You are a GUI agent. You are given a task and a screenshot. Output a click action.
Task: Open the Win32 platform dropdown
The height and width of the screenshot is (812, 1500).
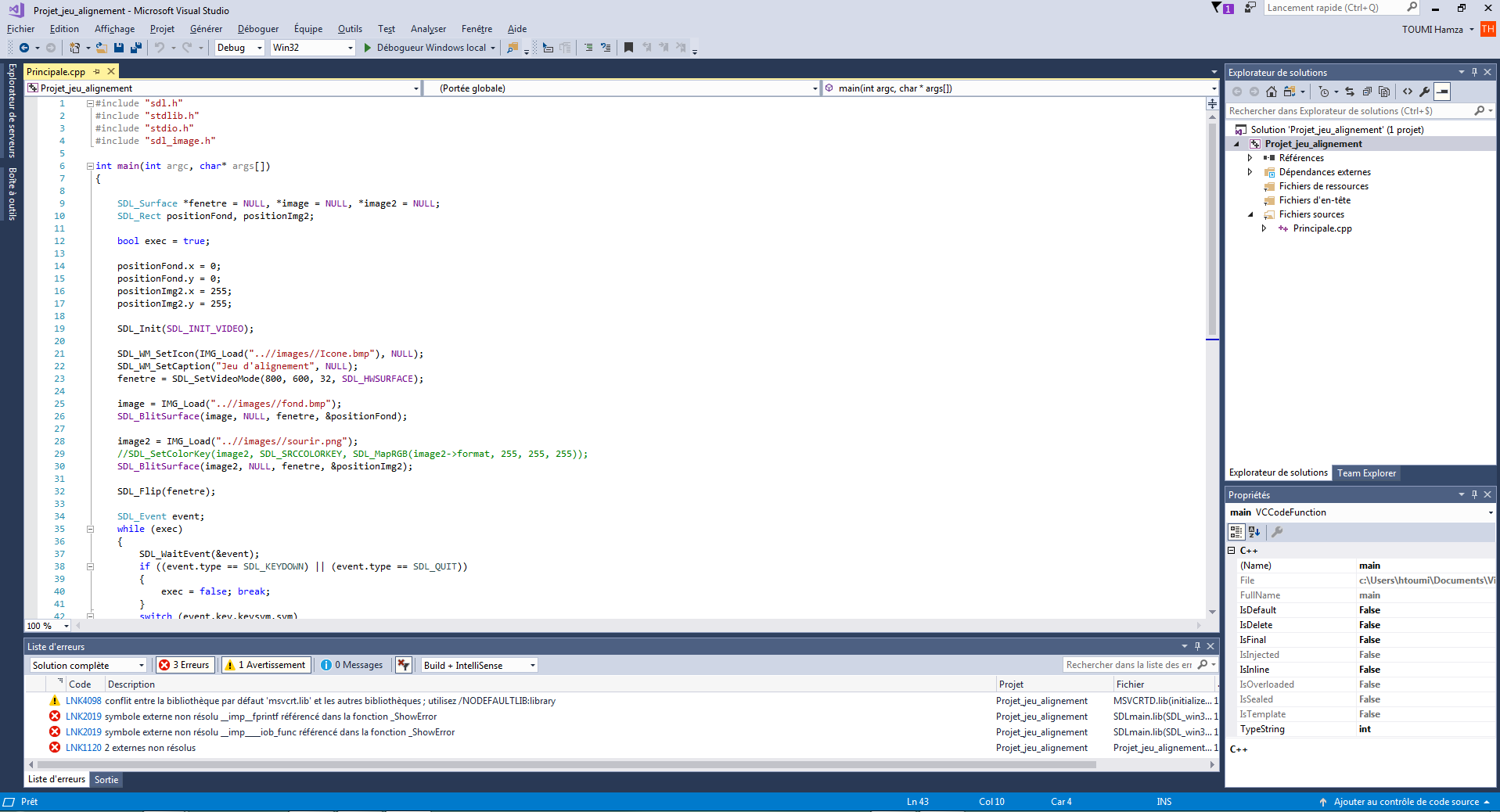pyautogui.click(x=313, y=48)
